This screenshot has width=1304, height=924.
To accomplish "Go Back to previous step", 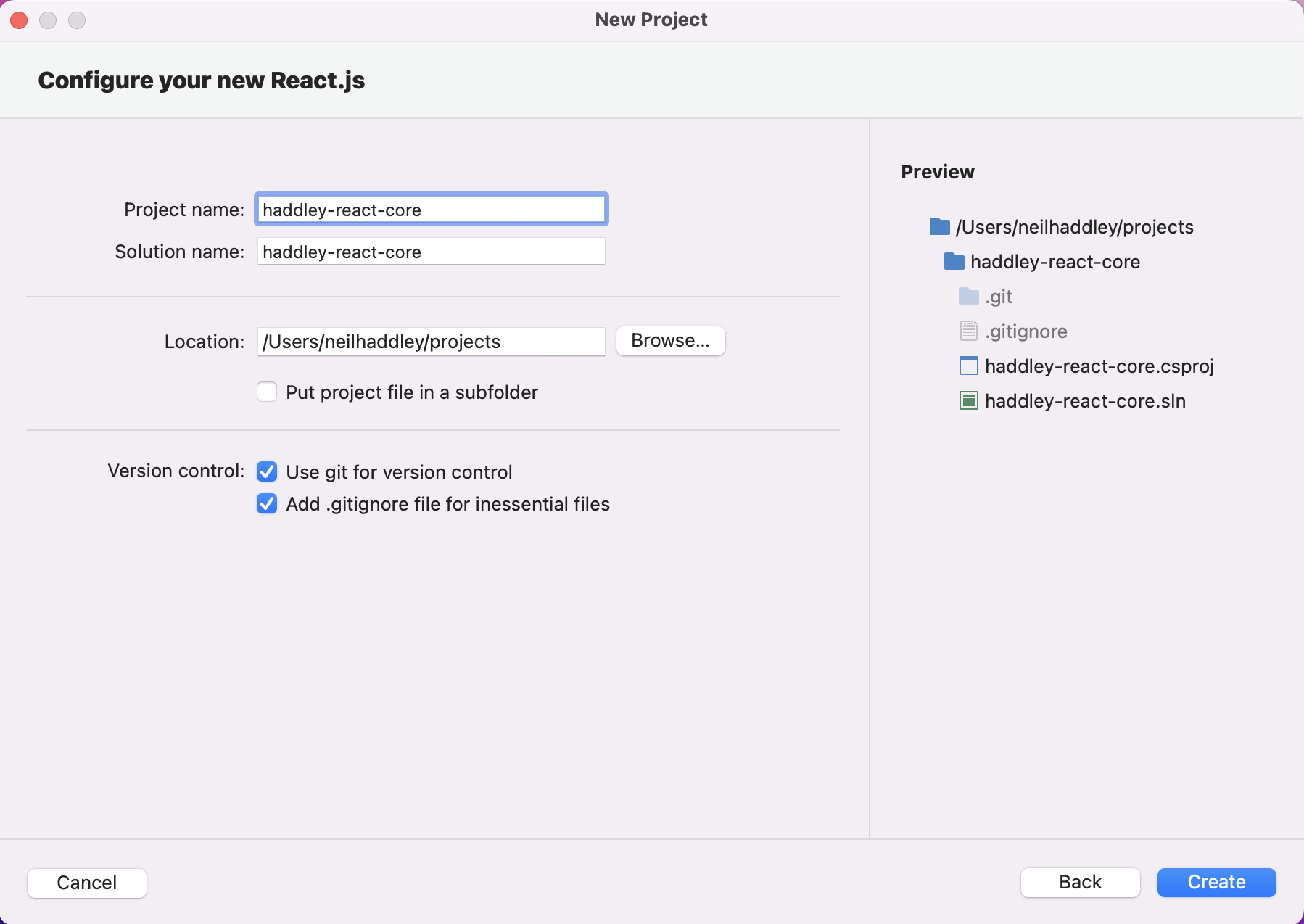I will (x=1080, y=883).
